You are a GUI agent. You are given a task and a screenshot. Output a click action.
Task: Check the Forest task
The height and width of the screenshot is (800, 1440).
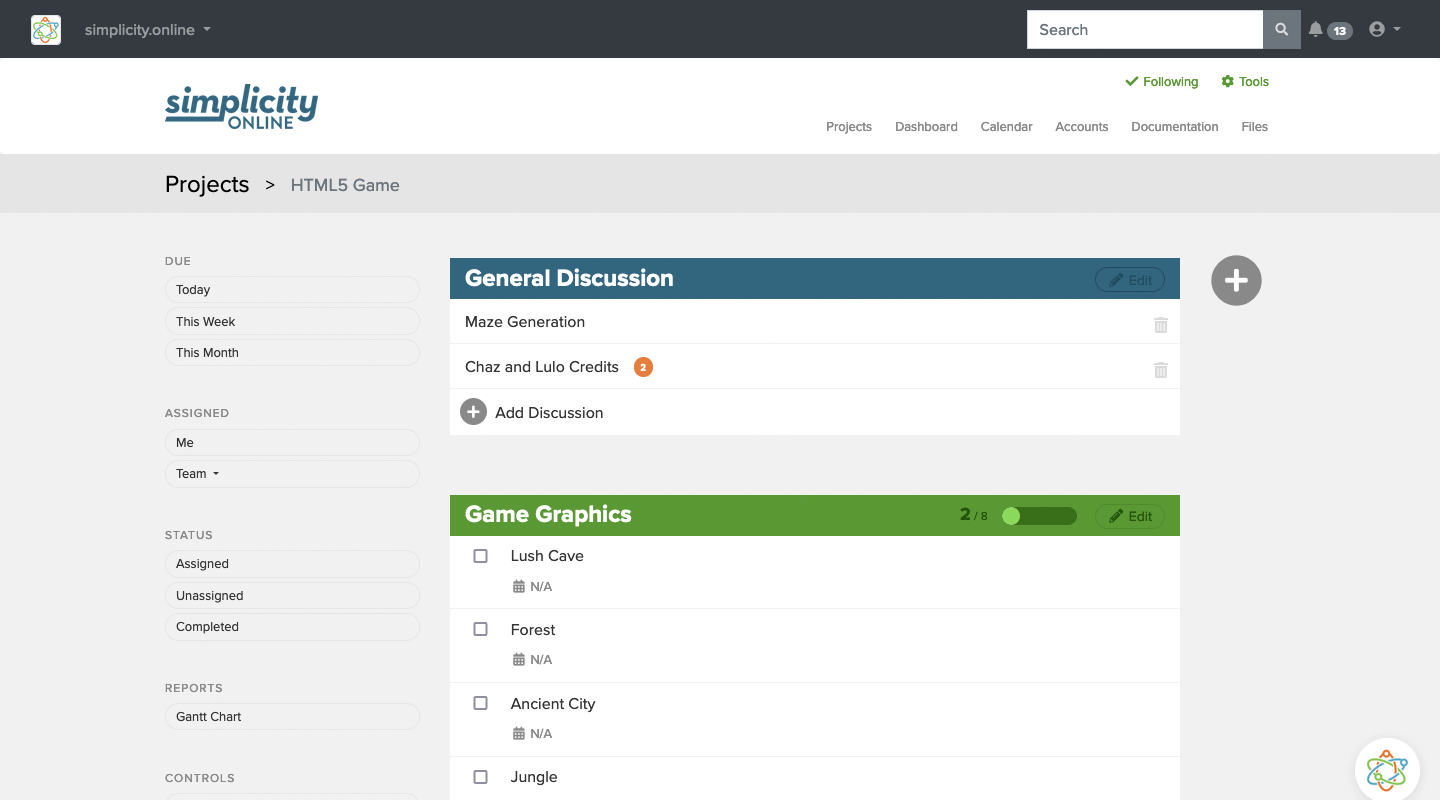(x=481, y=630)
